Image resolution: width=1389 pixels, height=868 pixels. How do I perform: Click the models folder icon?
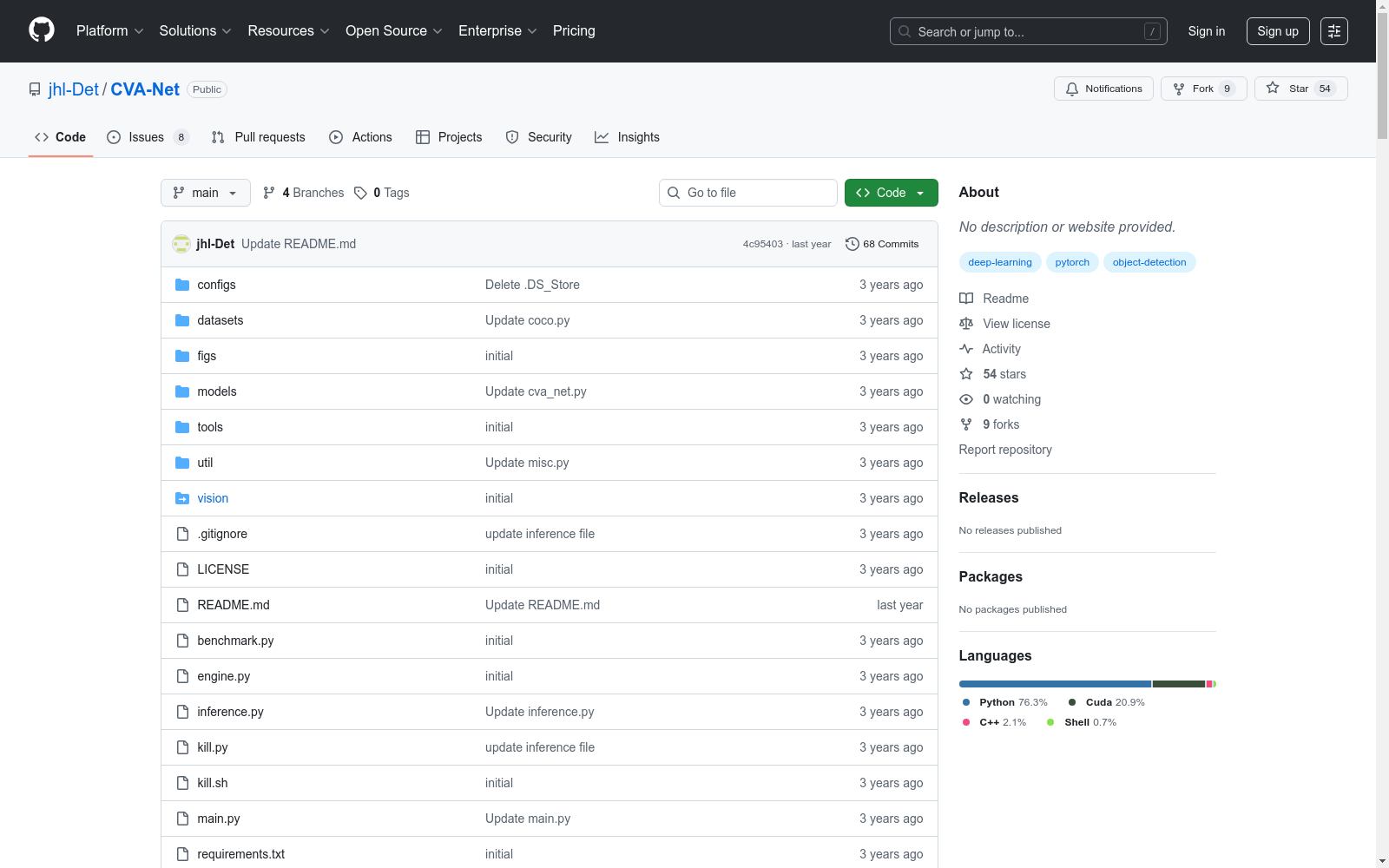tap(182, 391)
